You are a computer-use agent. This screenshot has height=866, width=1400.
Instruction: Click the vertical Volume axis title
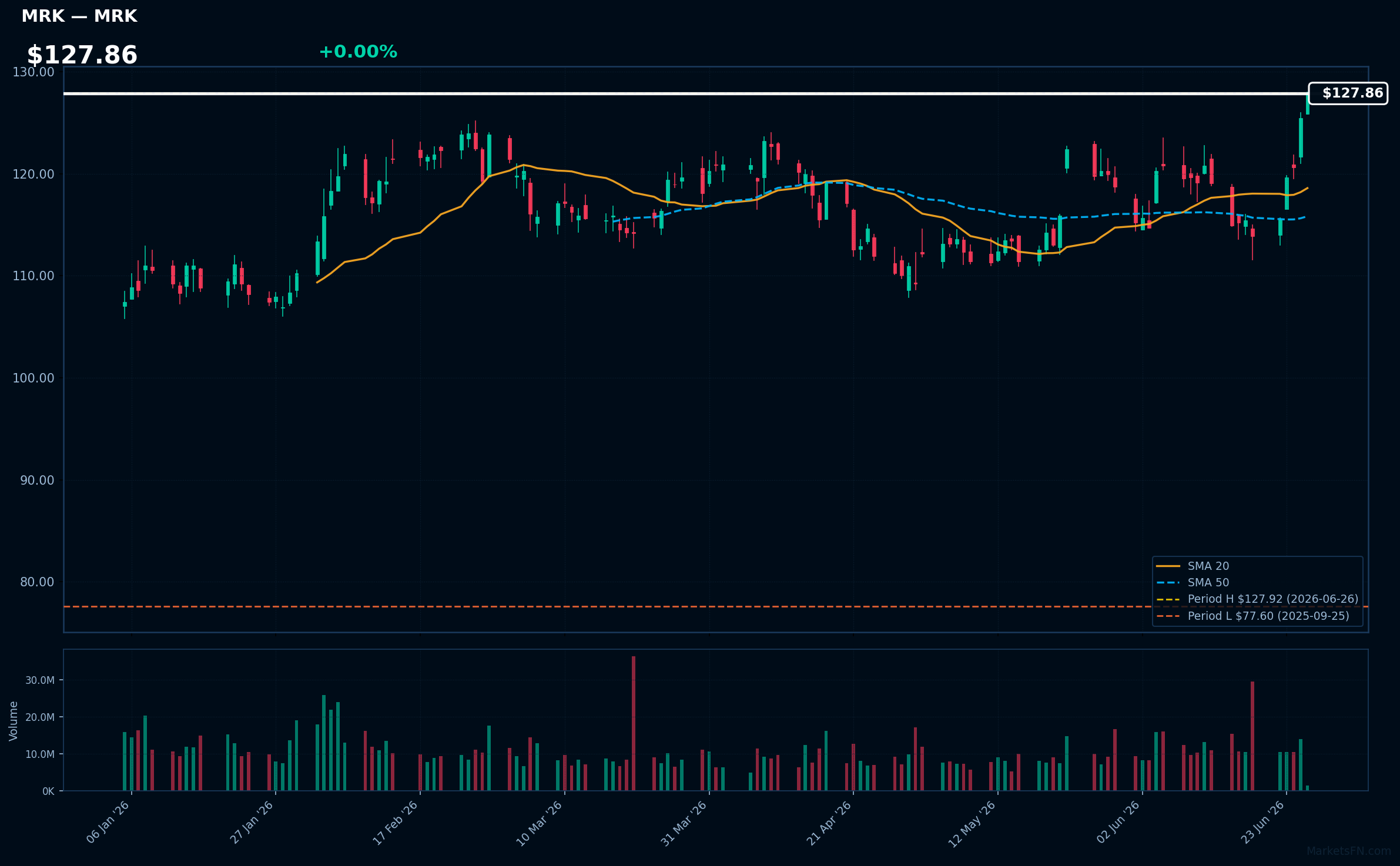pos(14,721)
